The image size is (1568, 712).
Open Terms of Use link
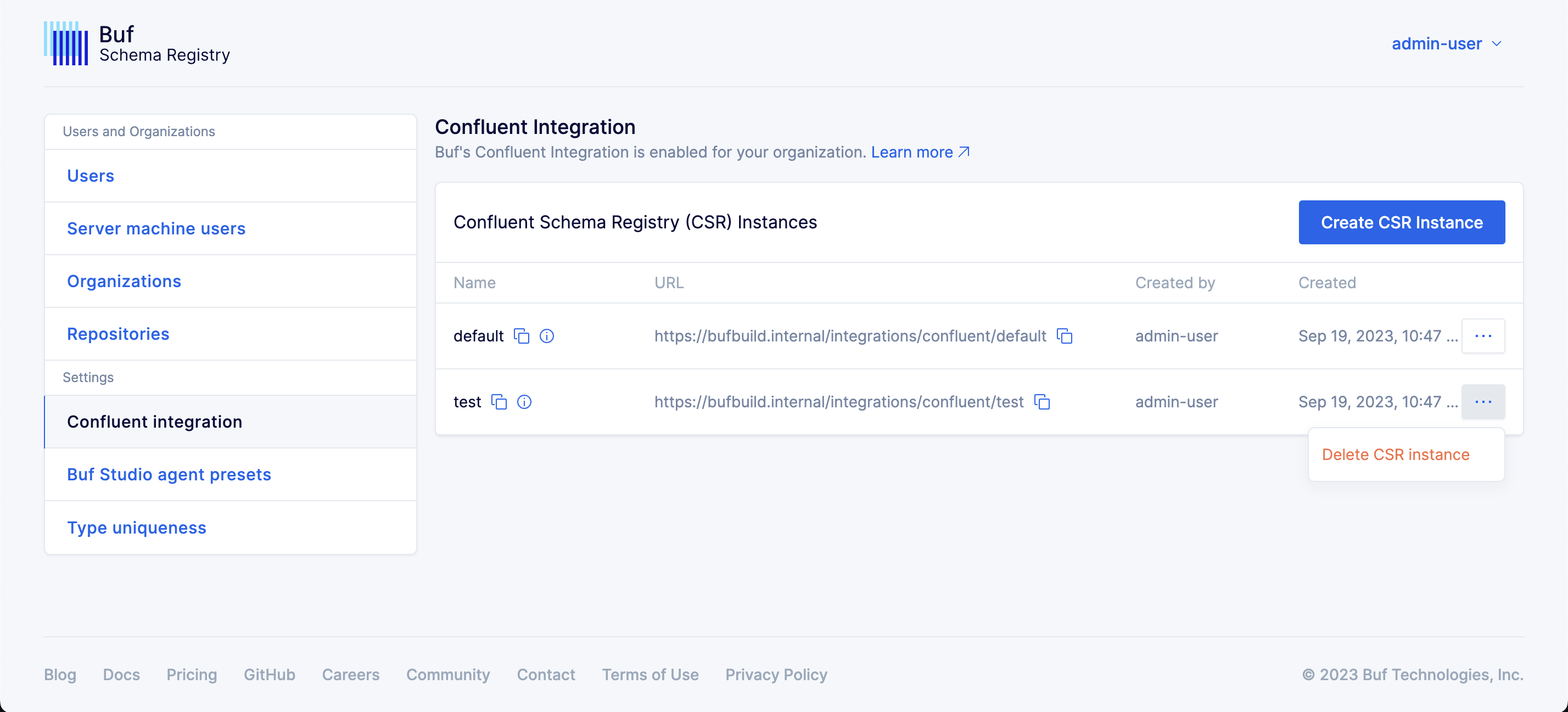(x=650, y=674)
